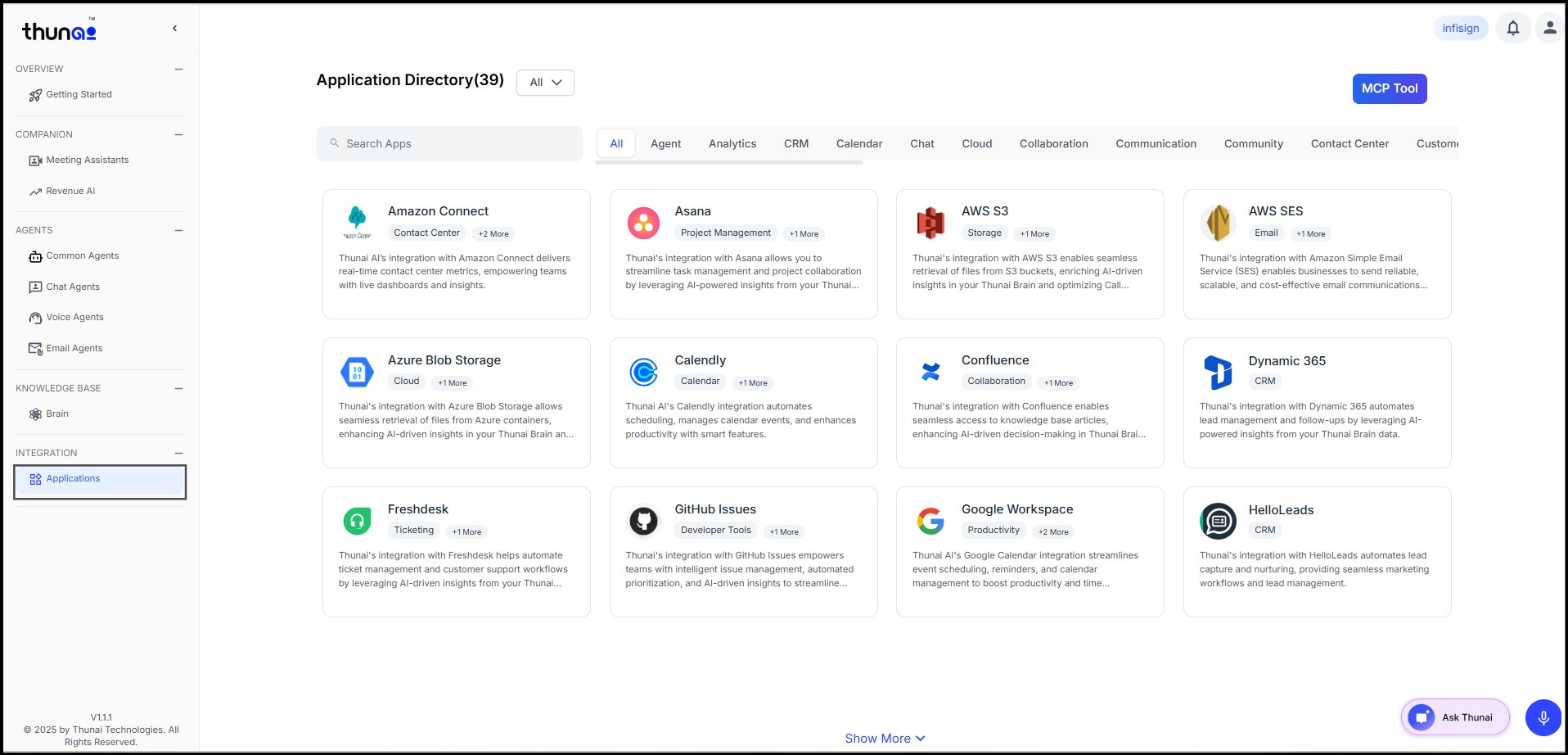Collapse the Overview section

click(x=178, y=70)
